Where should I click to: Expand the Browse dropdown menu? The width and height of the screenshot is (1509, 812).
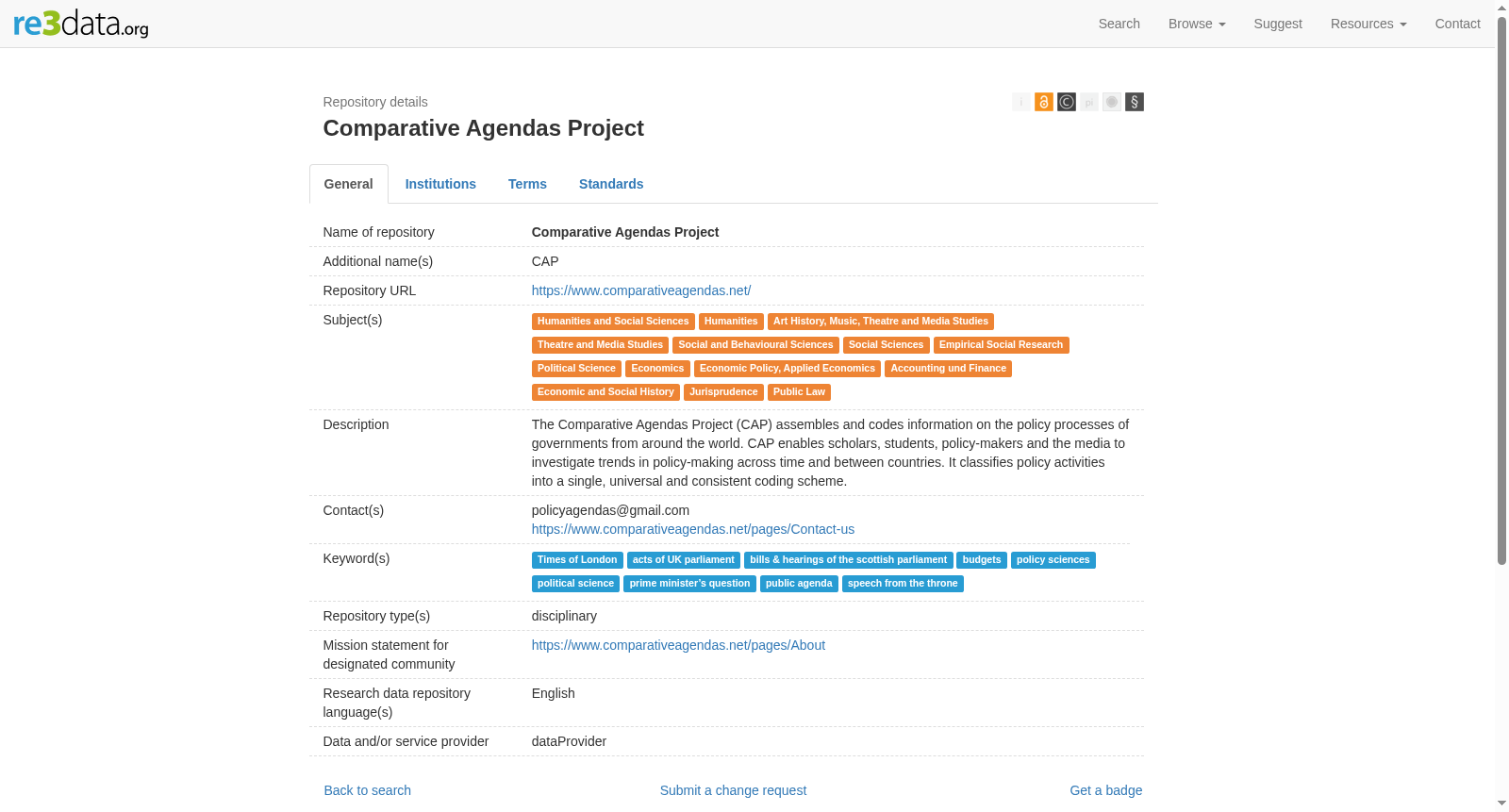tap(1197, 24)
